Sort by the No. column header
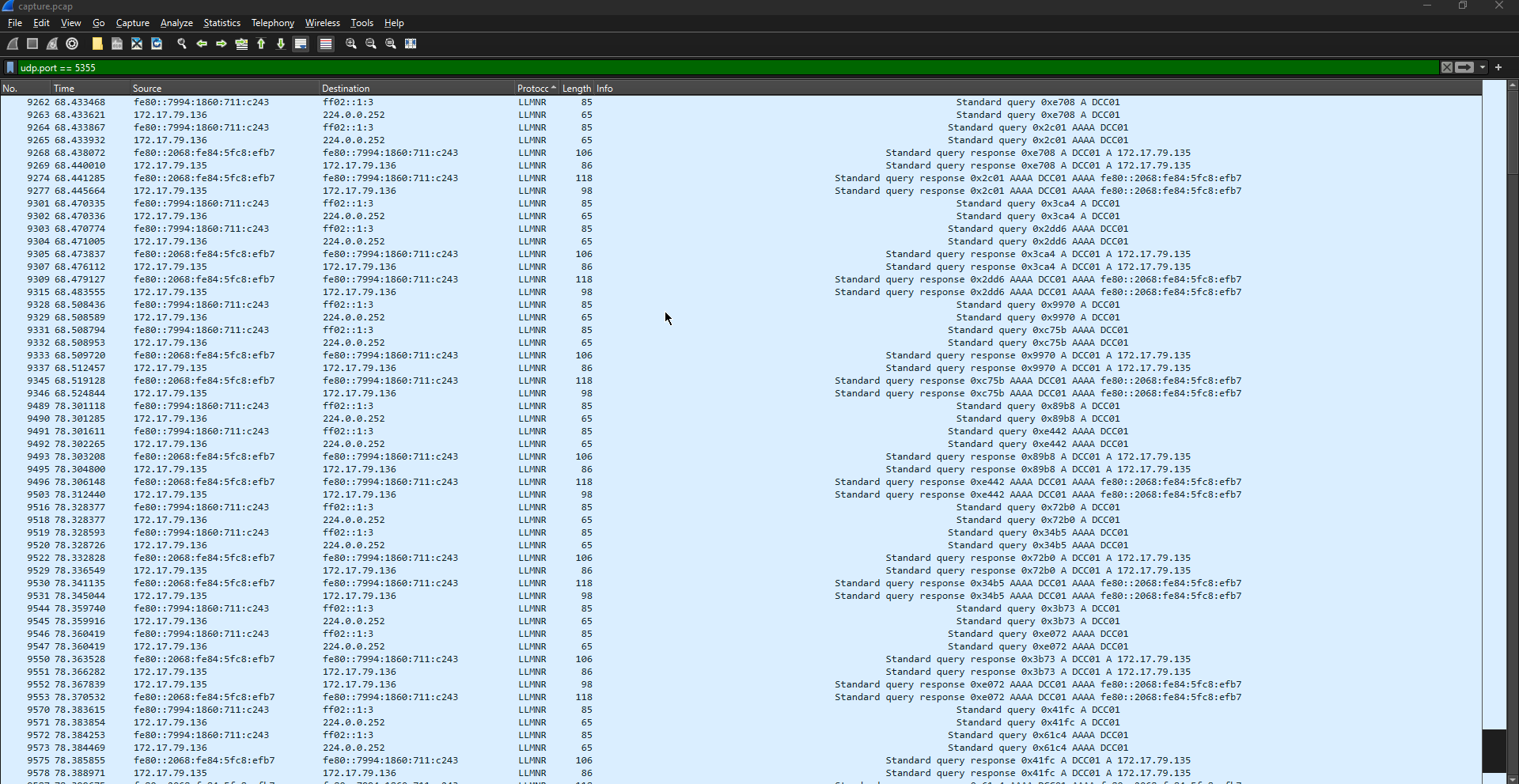The width and height of the screenshot is (1519, 784). tap(25, 89)
